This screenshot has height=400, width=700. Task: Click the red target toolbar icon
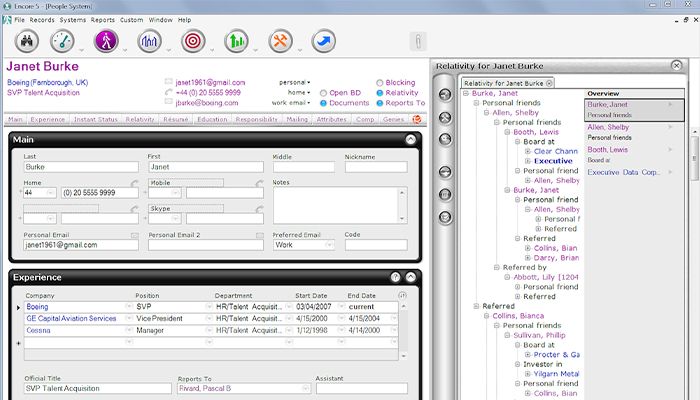[193, 41]
